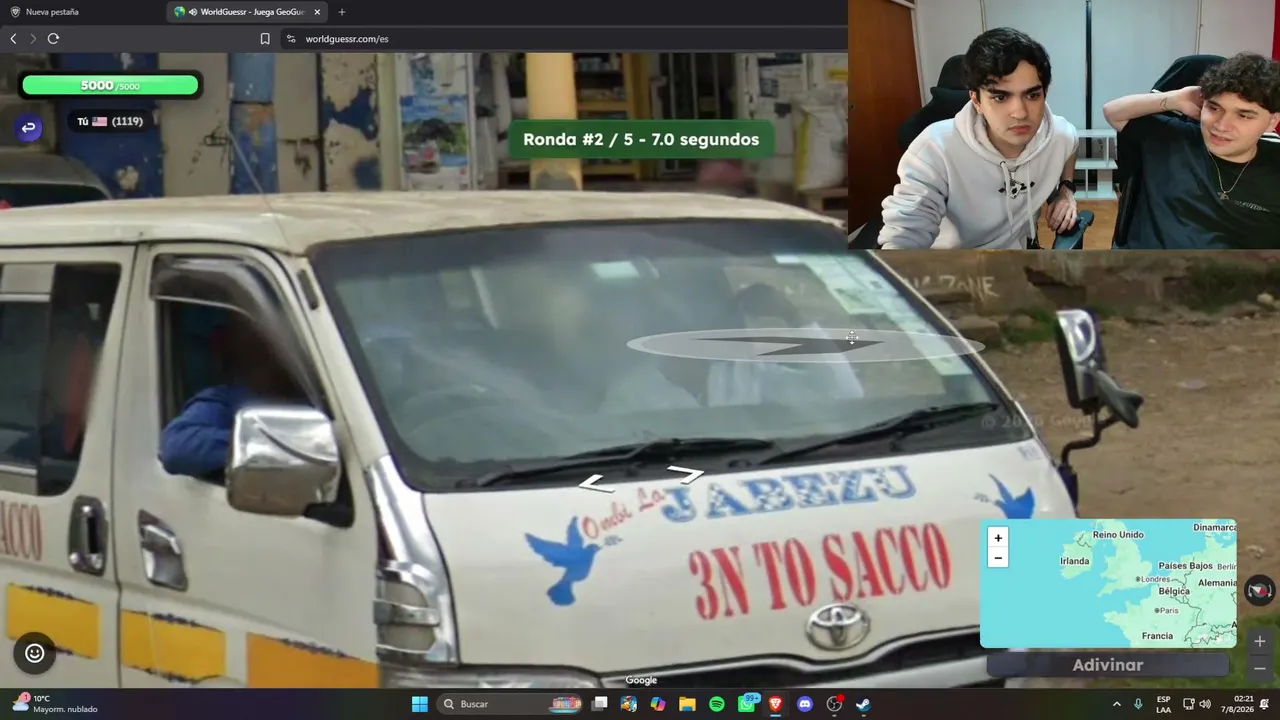This screenshot has width=1280, height=720.
Task: Click París on the guess map
Action: (x=1168, y=610)
